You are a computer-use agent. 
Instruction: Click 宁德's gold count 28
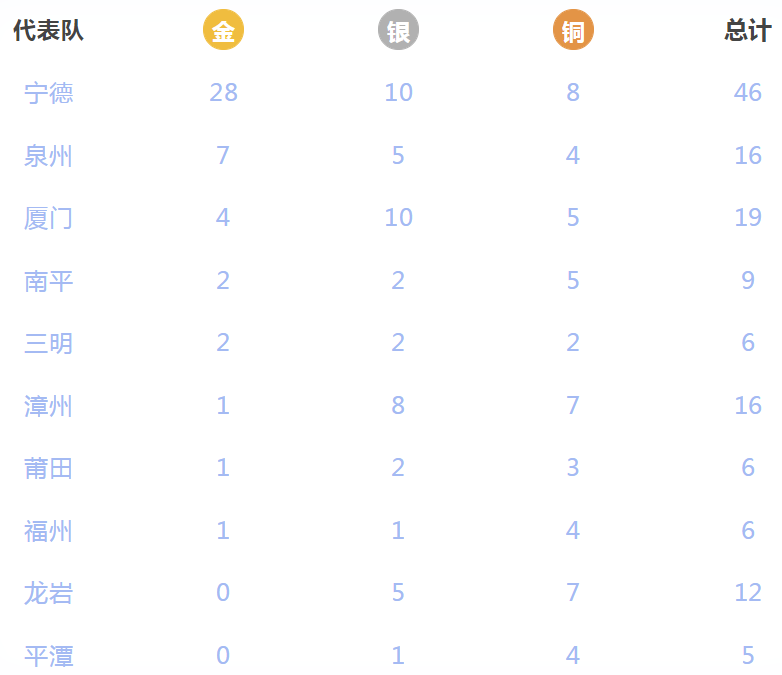tap(223, 93)
